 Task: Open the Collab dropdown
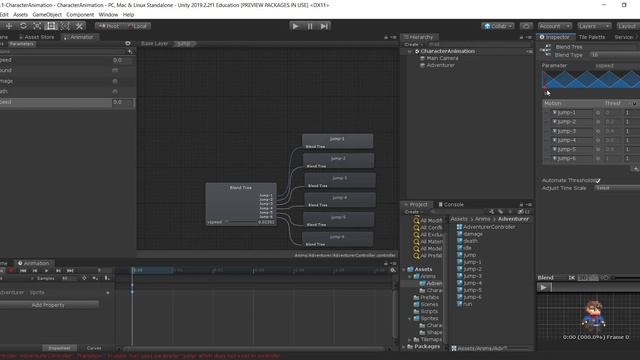[x=498, y=26]
